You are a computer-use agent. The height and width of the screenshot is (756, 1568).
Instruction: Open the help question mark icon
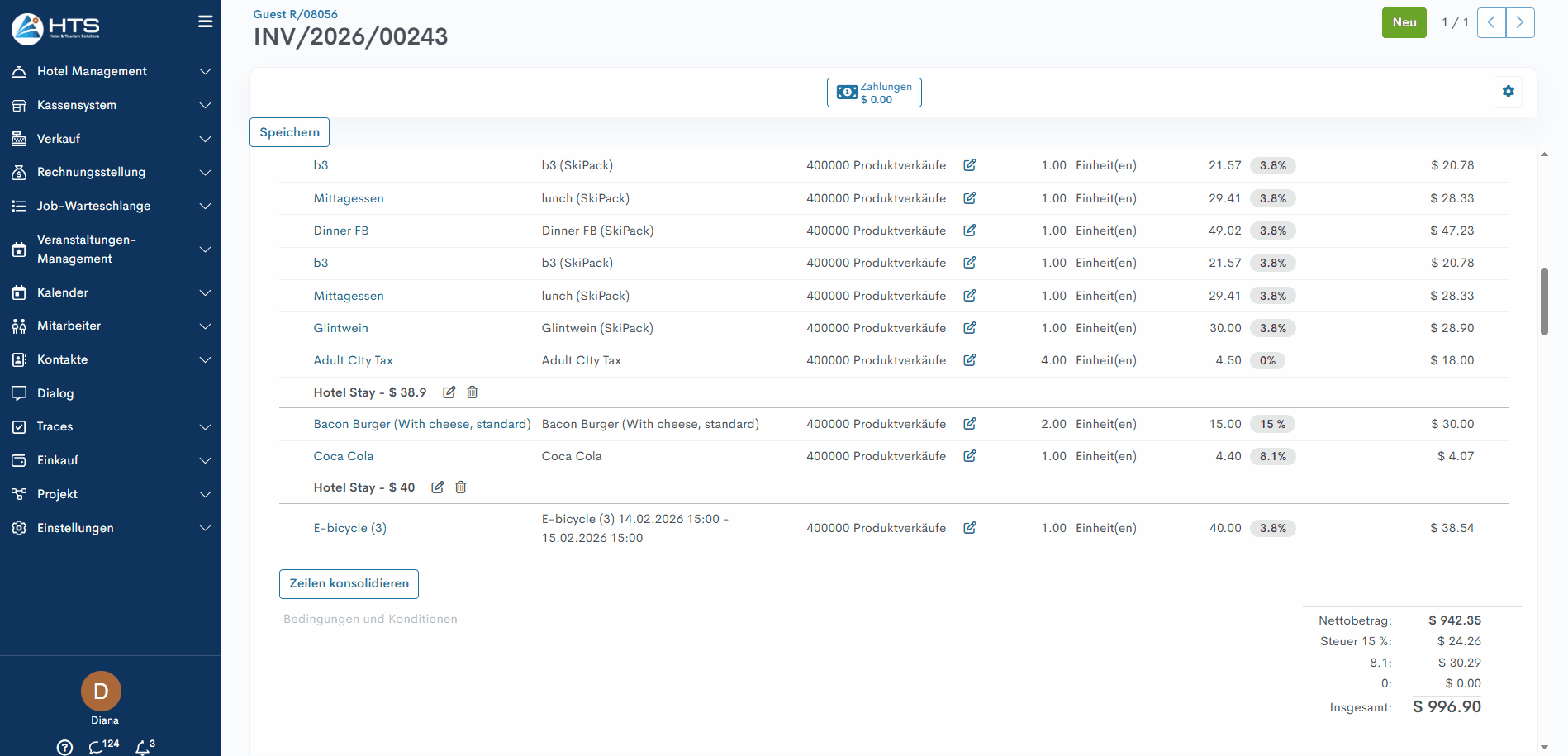(x=64, y=747)
